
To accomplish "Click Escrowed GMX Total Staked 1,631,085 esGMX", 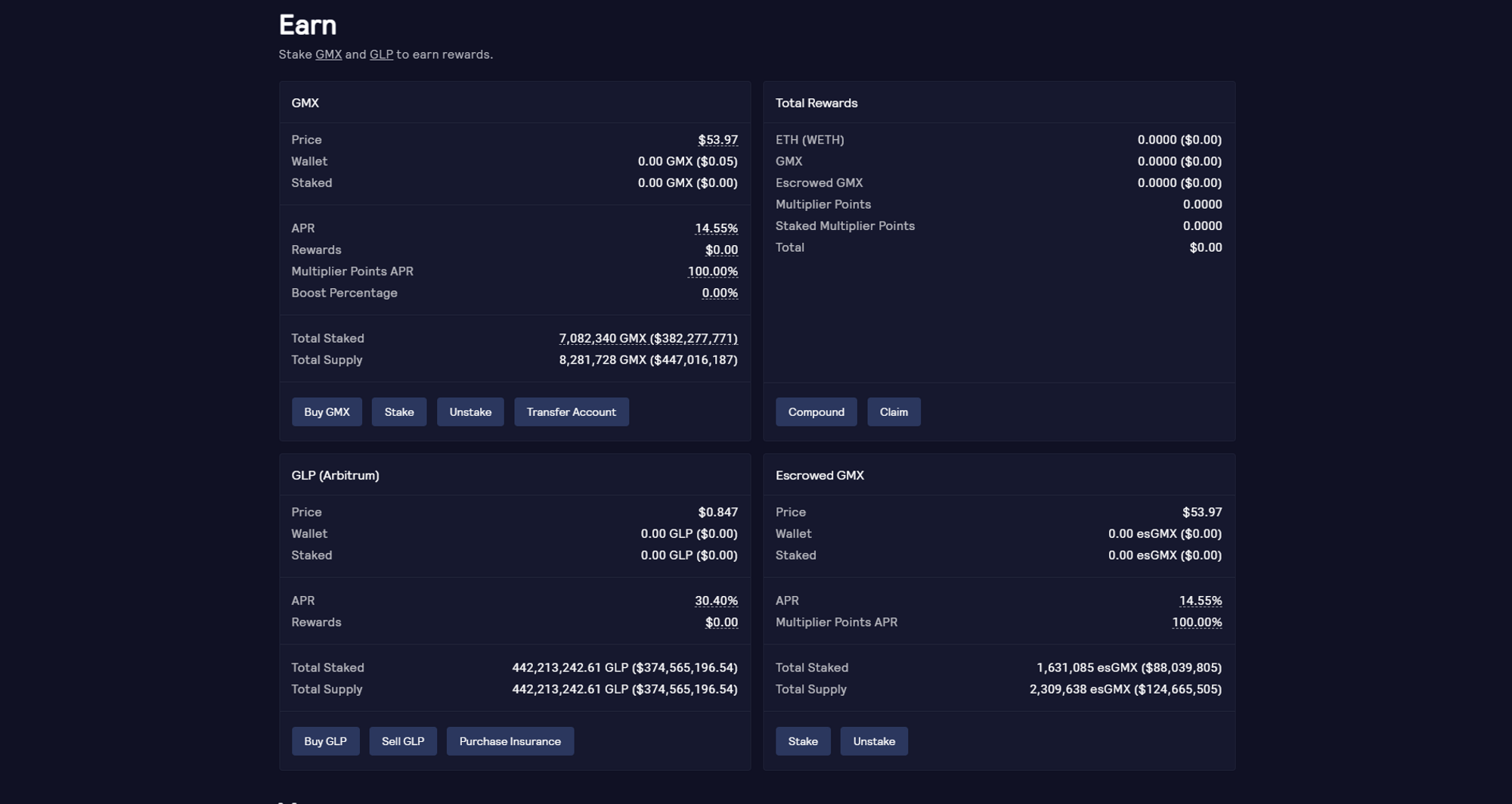I will tap(1129, 668).
